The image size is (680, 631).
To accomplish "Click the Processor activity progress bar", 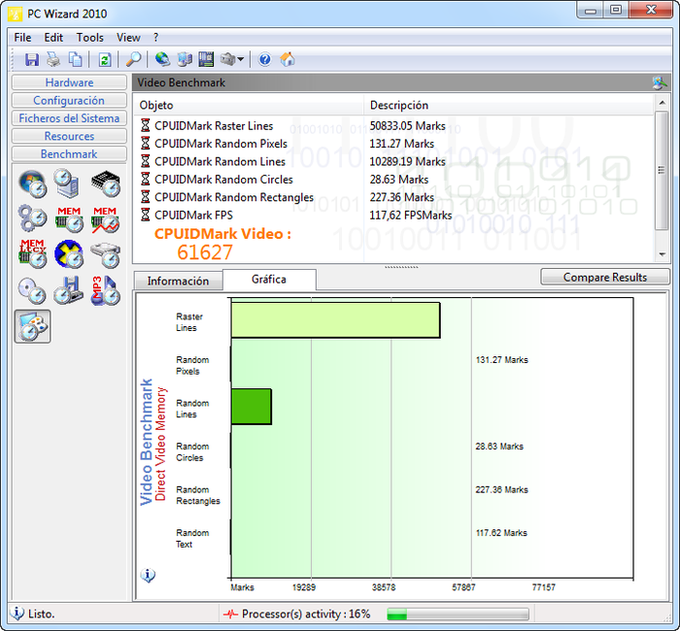I will pyautogui.click(x=458, y=614).
